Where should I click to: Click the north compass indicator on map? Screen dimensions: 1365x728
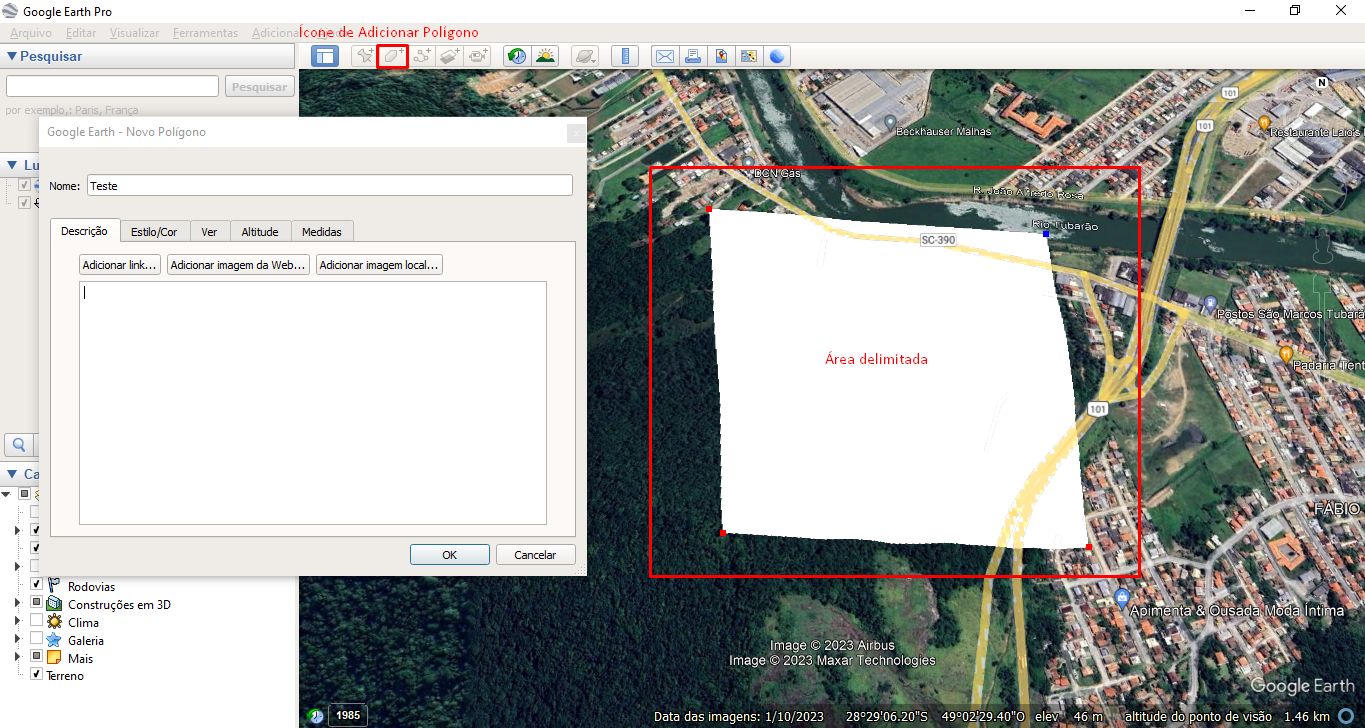(x=1322, y=82)
